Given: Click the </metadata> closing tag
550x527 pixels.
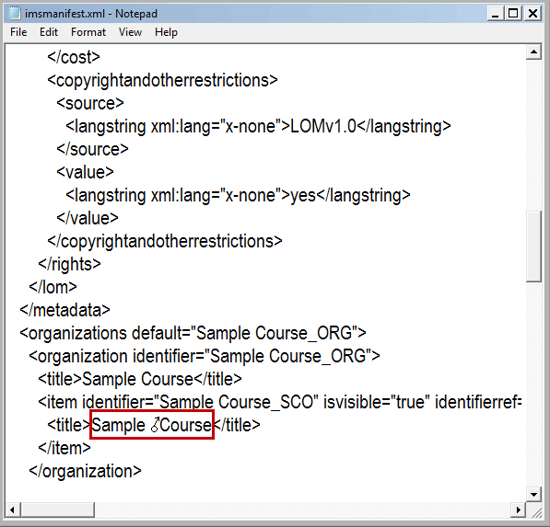Looking at the screenshot, I should pyautogui.click(x=65, y=310).
